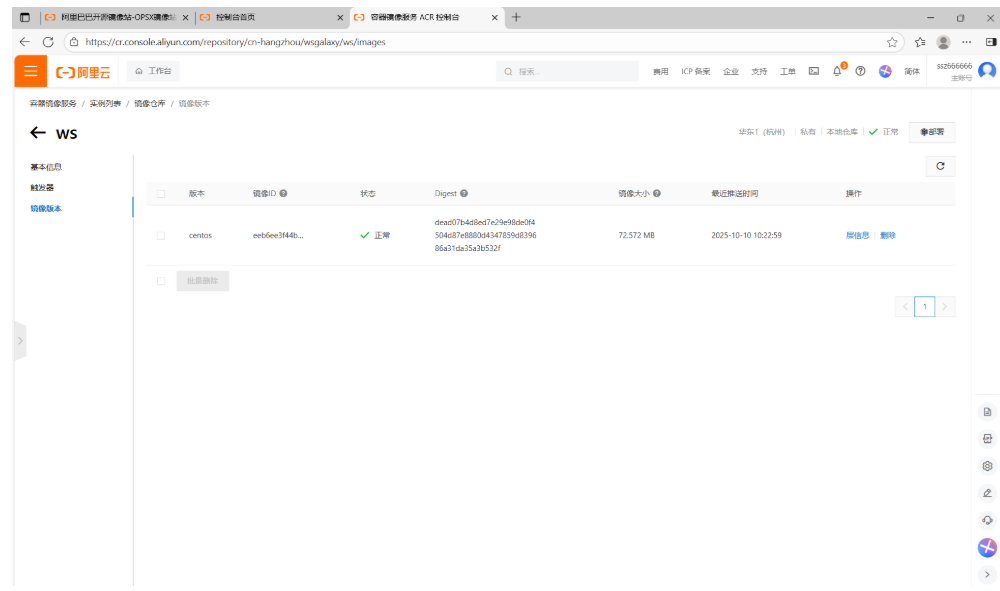Launch the Cloud Shell terminal icon
1000x591 pixels.
click(x=814, y=71)
